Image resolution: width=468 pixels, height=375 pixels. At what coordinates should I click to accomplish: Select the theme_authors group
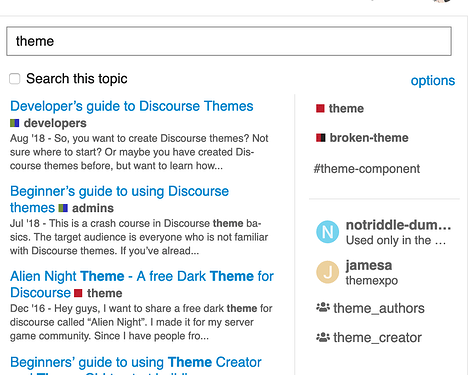370,308
